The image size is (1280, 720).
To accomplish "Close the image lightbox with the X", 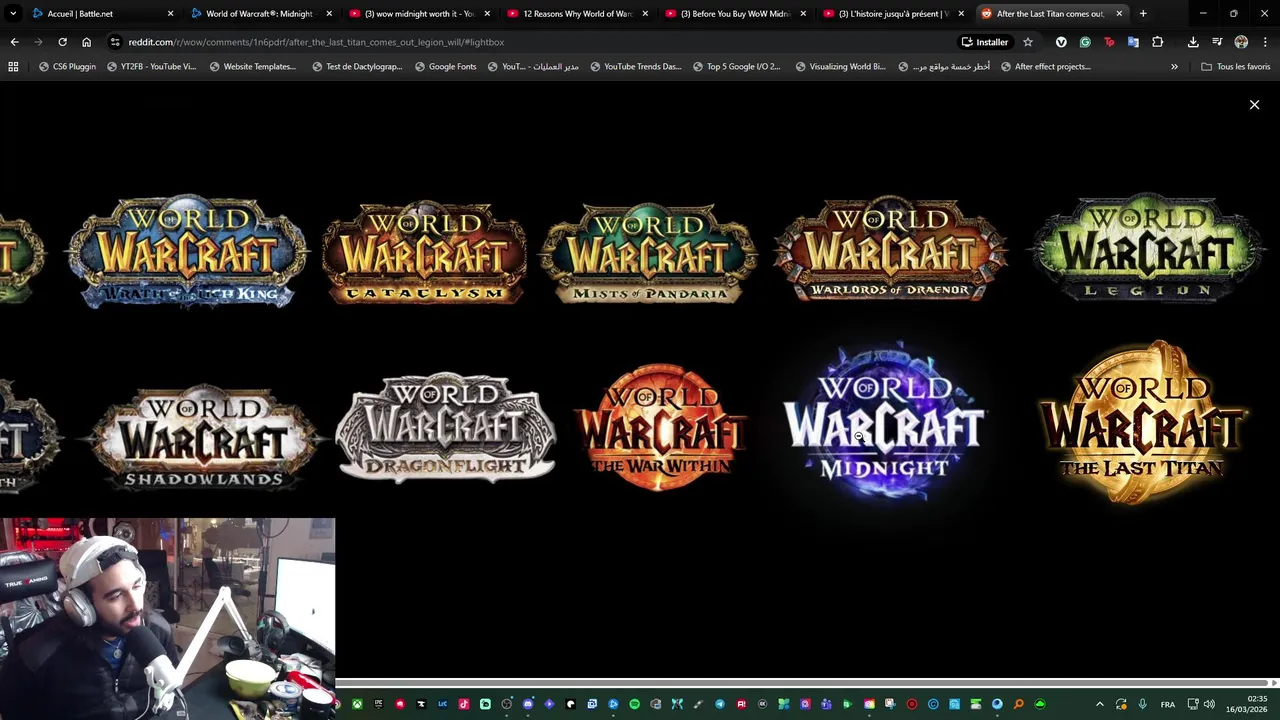I will coord(1254,104).
